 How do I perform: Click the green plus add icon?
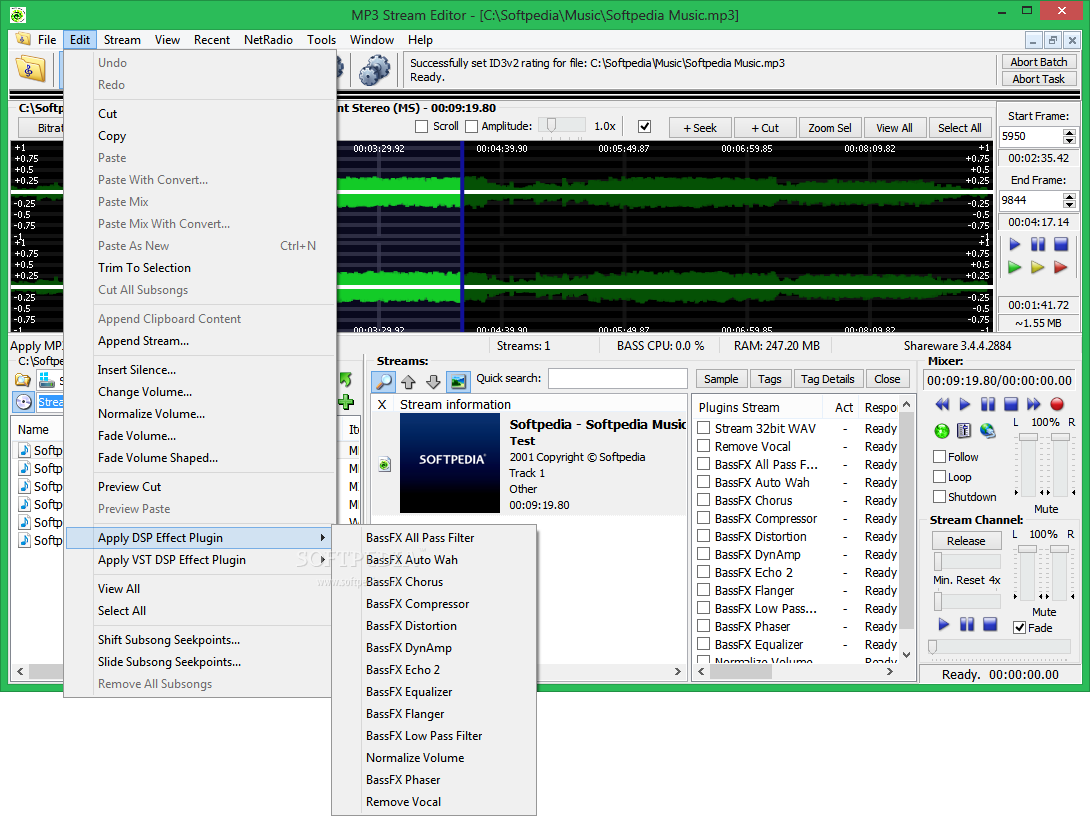pyautogui.click(x=346, y=402)
